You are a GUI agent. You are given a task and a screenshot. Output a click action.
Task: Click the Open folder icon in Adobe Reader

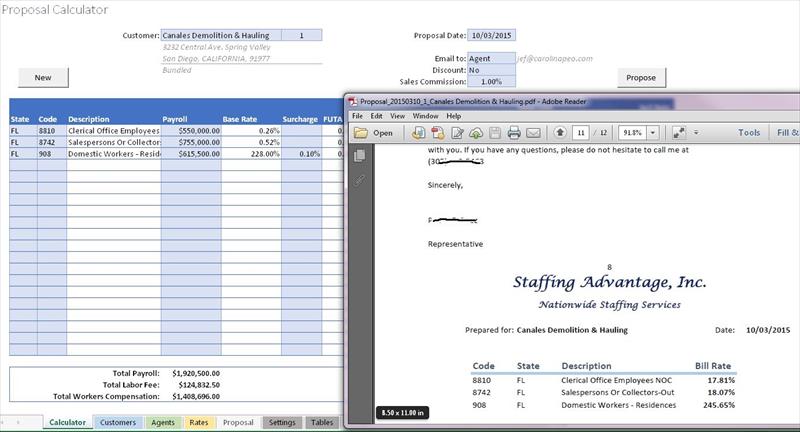[x=361, y=133]
